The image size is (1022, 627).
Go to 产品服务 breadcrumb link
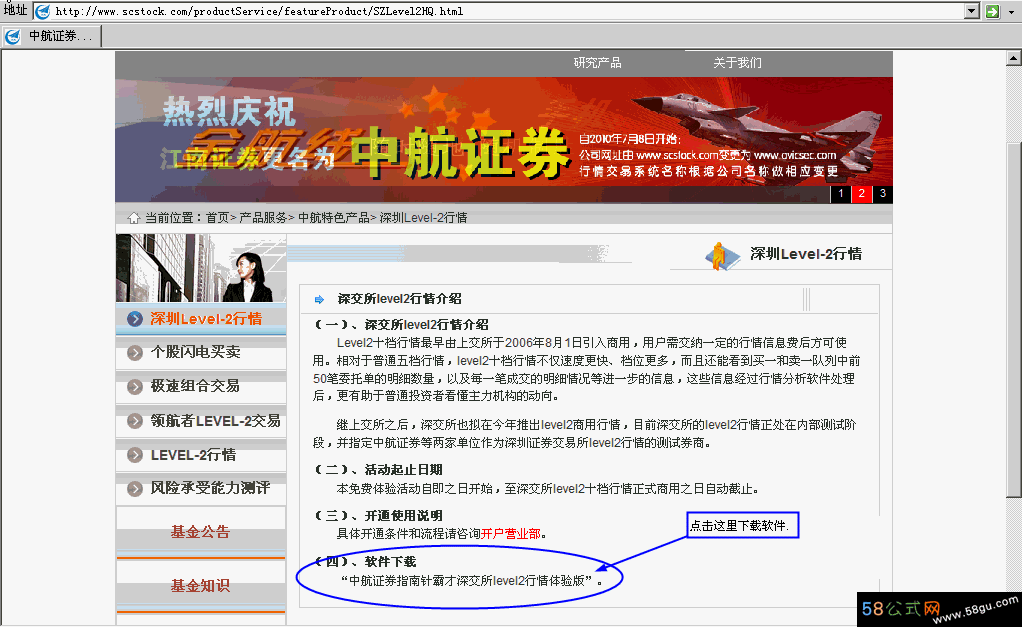[x=263, y=218]
